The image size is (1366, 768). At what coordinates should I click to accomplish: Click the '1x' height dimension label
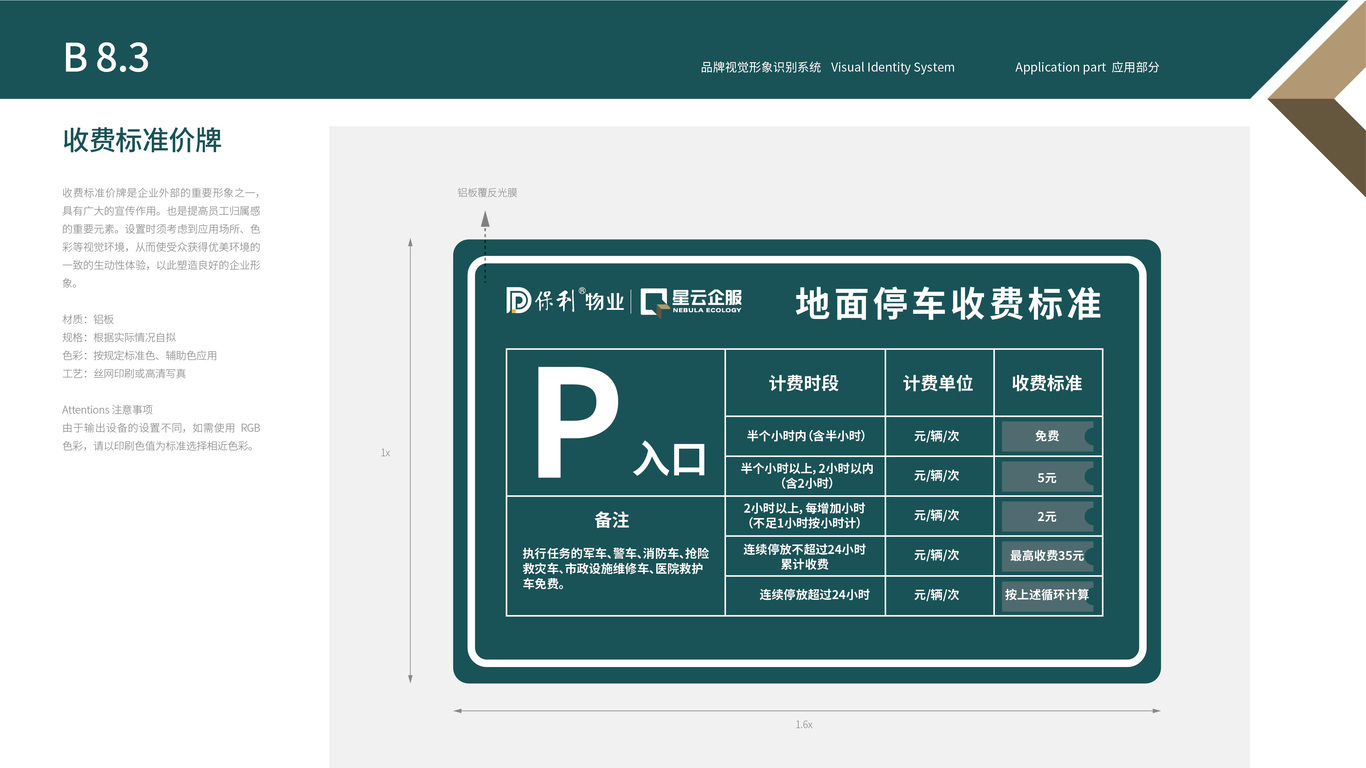coord(385,453)
